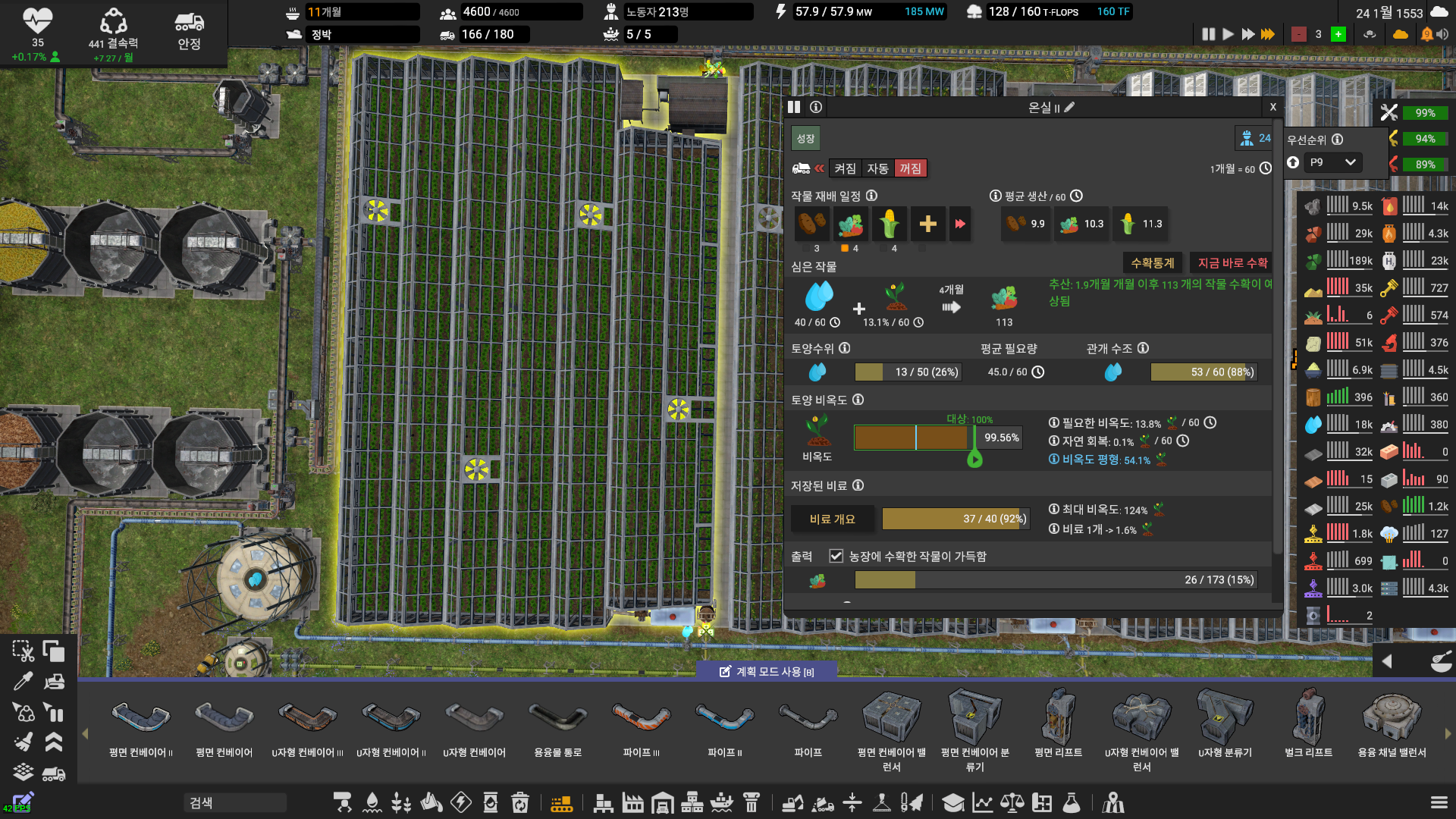Select the potato crop in schedule

[x=811, y=224]
